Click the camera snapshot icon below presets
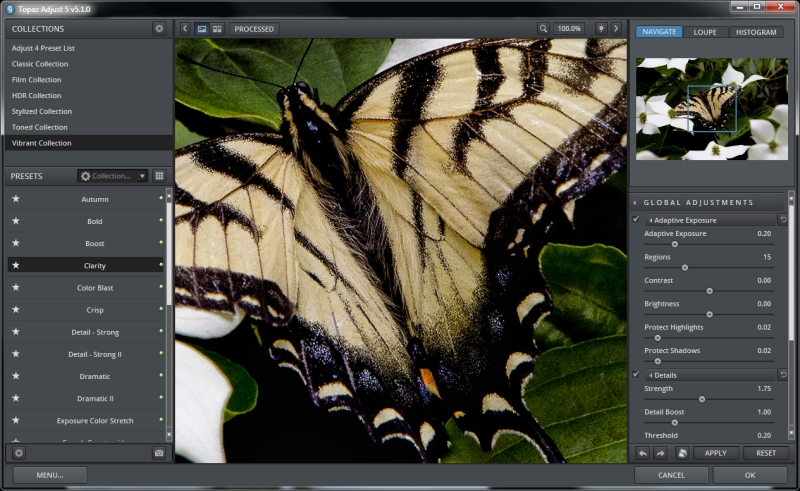 [159, 453]
